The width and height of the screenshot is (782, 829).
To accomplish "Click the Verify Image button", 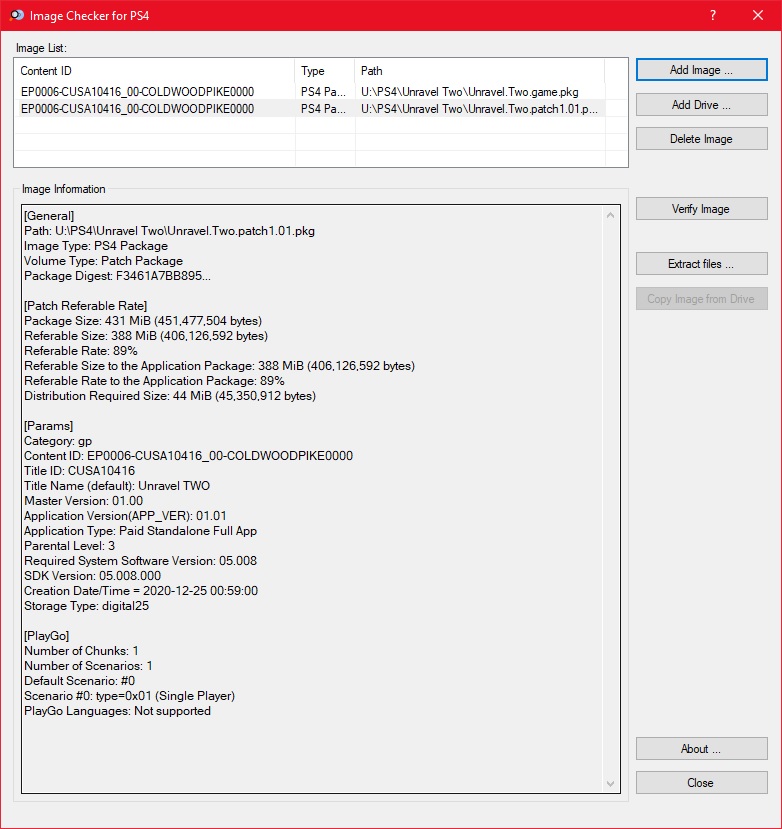I will point(701,209).
